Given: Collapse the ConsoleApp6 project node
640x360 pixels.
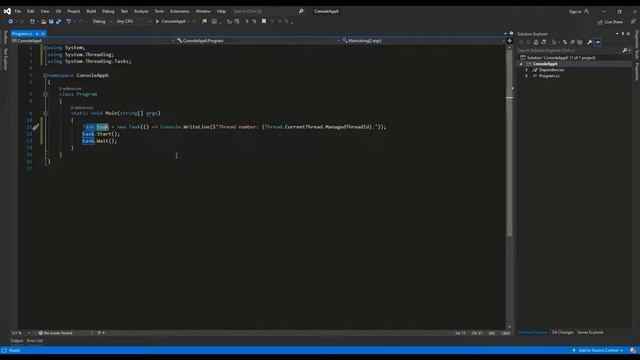Looking at the screenshot, I should (521, 64).
